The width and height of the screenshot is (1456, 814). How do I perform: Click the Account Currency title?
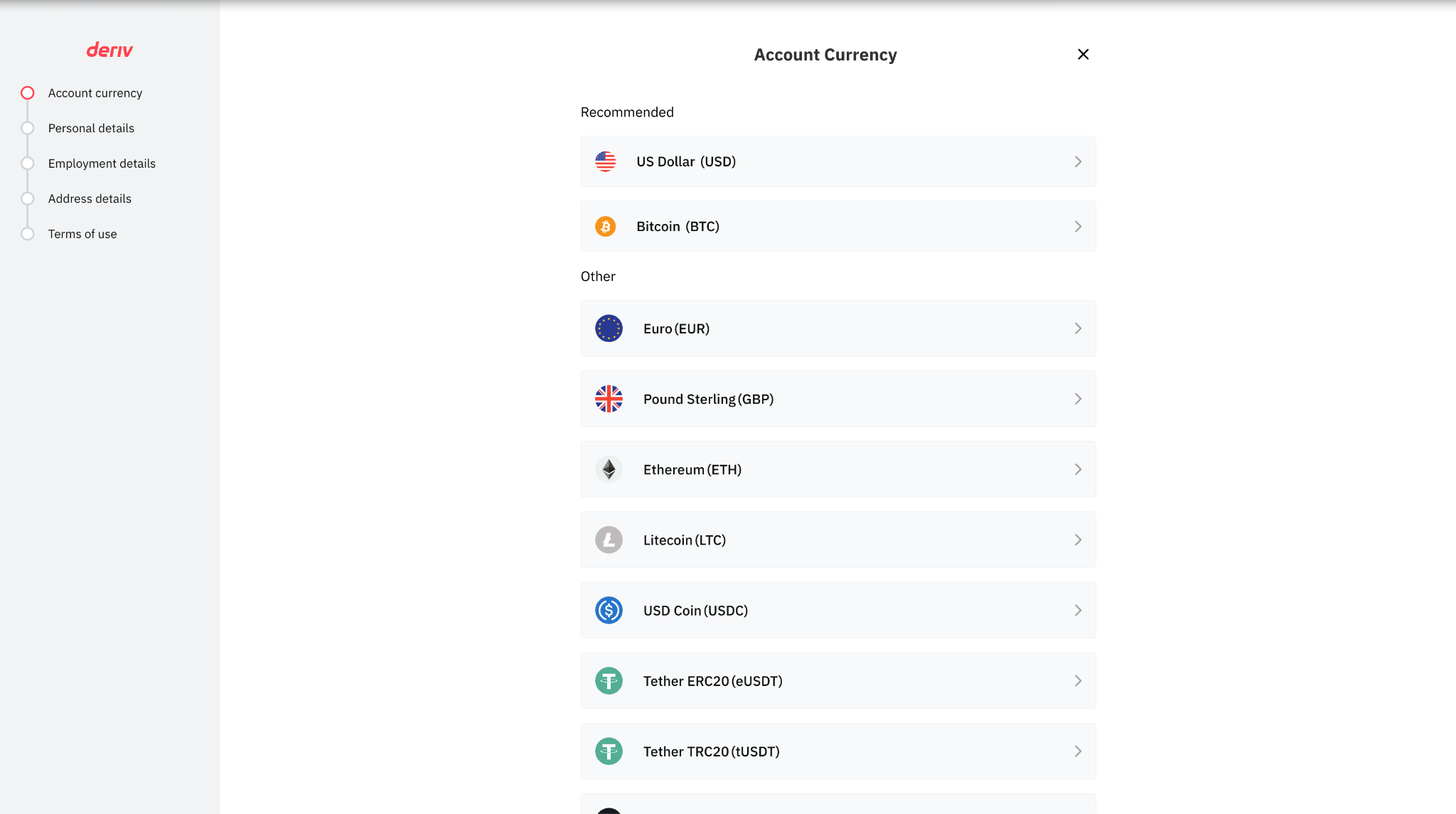pos(825,55)
